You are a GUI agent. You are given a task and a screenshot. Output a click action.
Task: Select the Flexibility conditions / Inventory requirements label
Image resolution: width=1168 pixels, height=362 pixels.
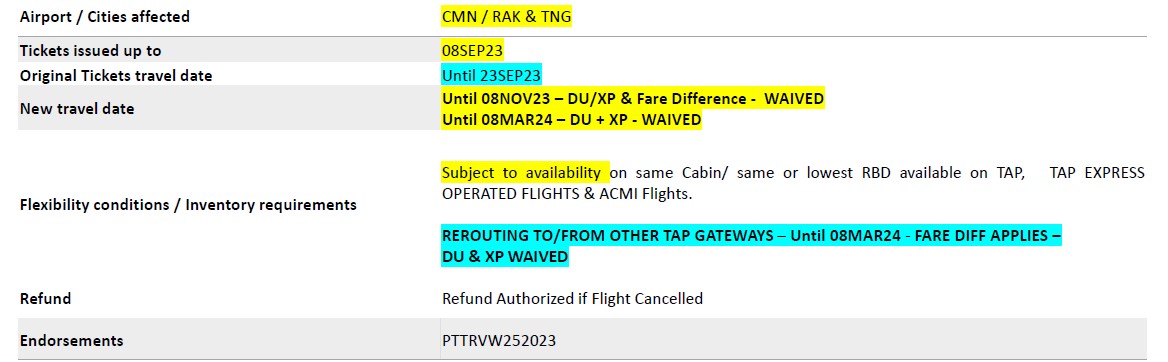click(188, 204)
